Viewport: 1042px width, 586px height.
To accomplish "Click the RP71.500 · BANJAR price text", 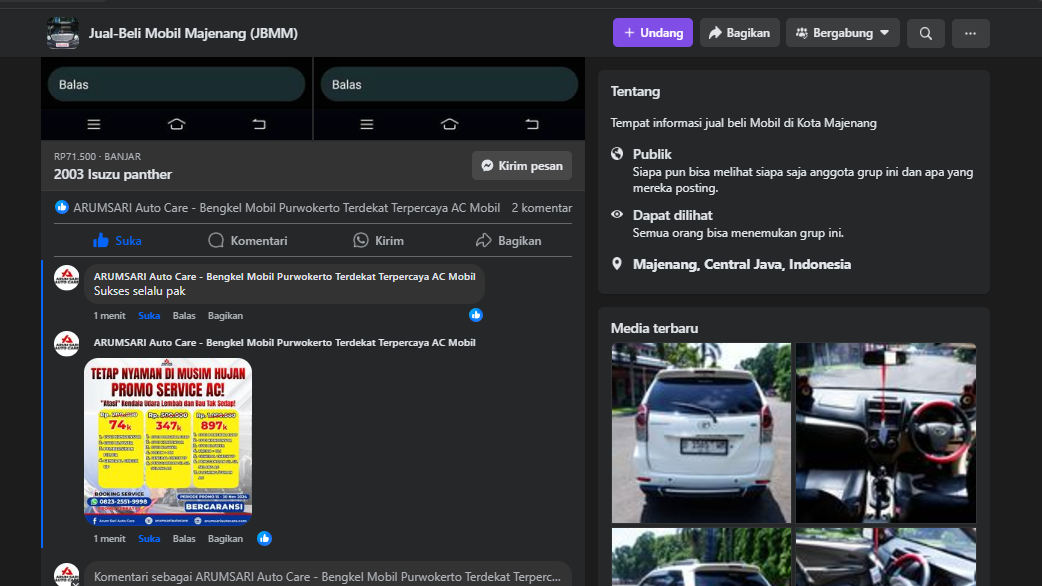I will pyautogui.click(x=98, y=157).
